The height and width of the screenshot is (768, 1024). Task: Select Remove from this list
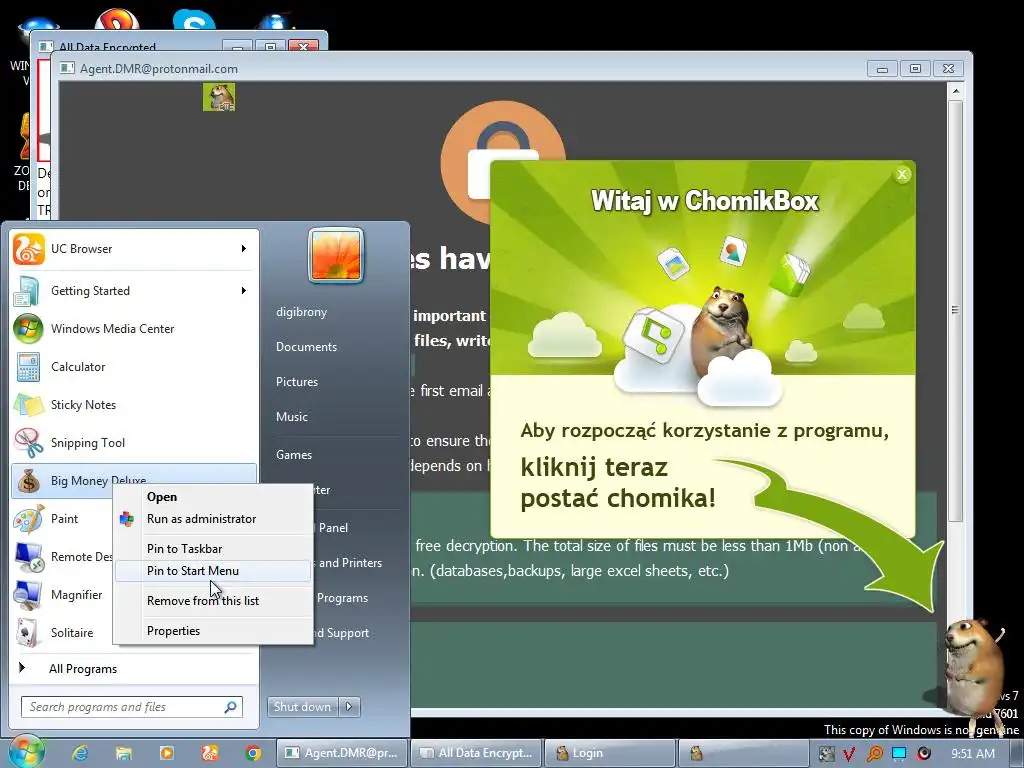pos(202,601)
